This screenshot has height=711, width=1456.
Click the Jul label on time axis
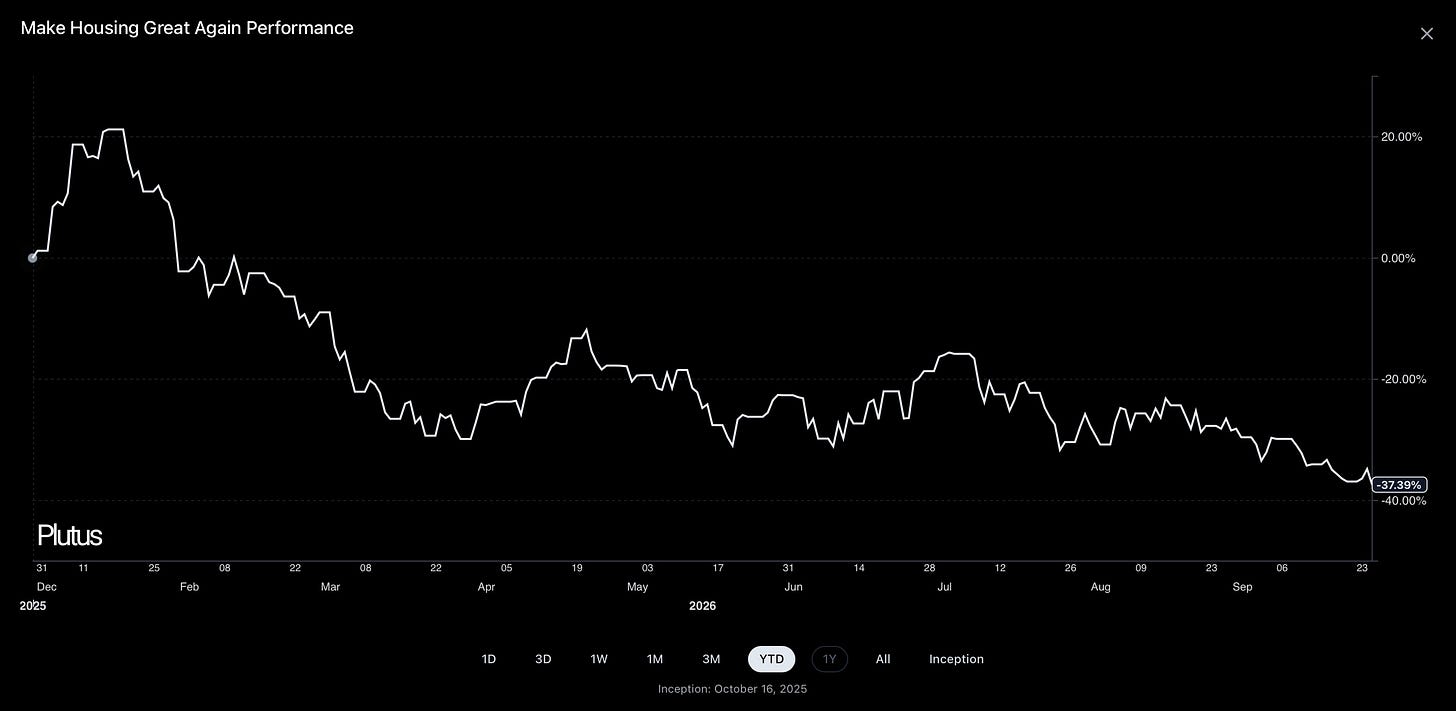click(x=944, y=587)
